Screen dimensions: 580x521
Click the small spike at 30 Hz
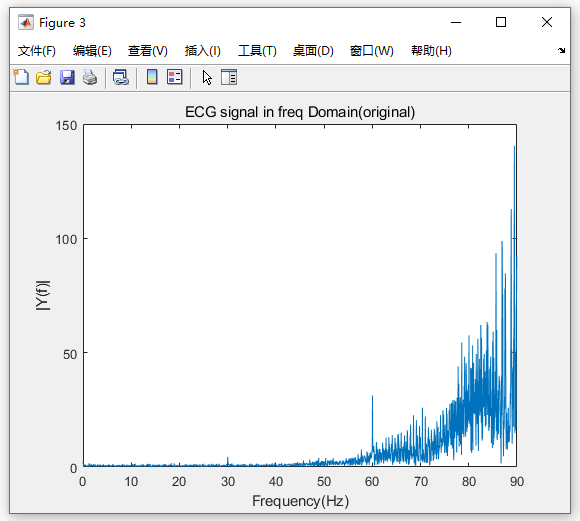[228, 461]
